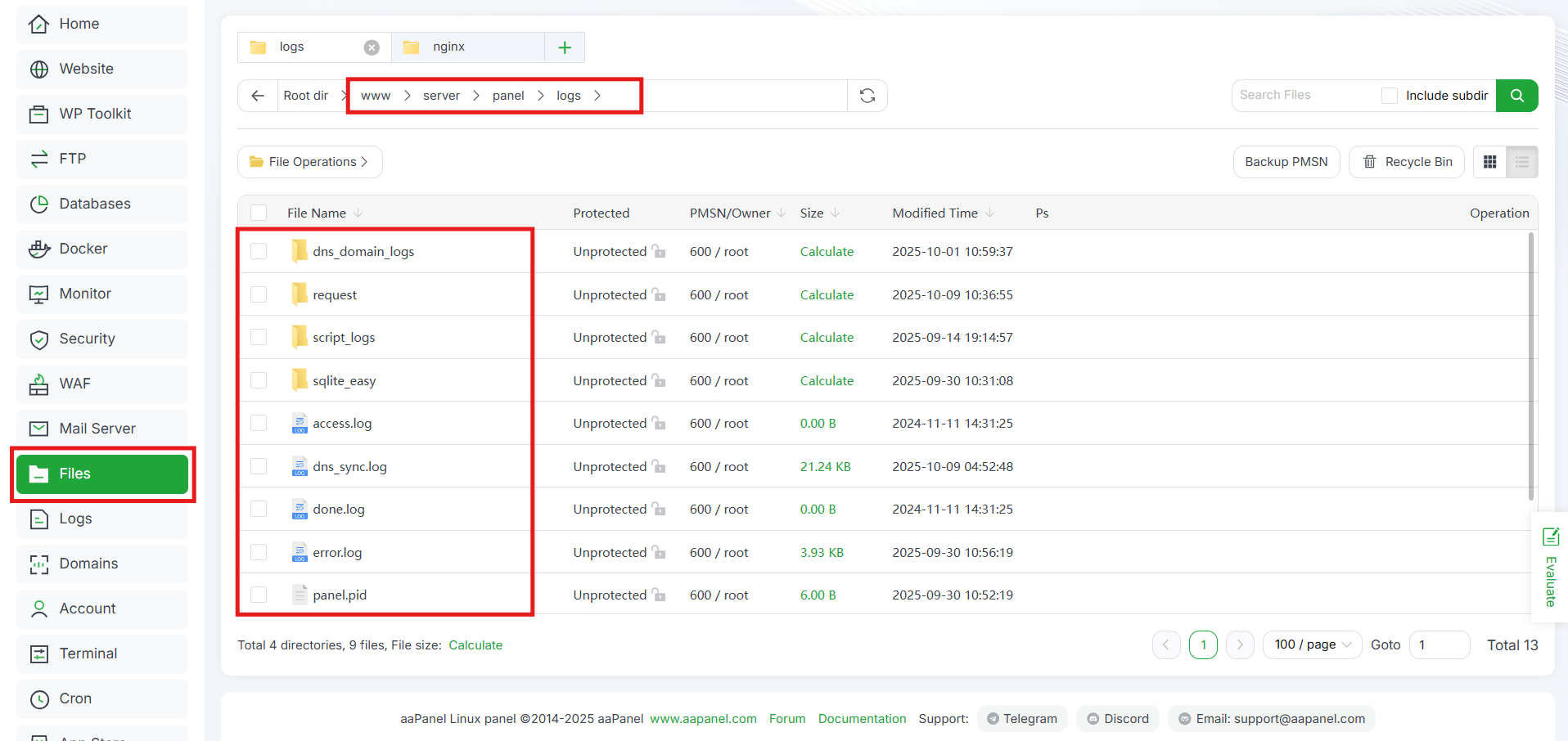Open the Discord support link
1568x741 pixels.
pos(1118,719)
